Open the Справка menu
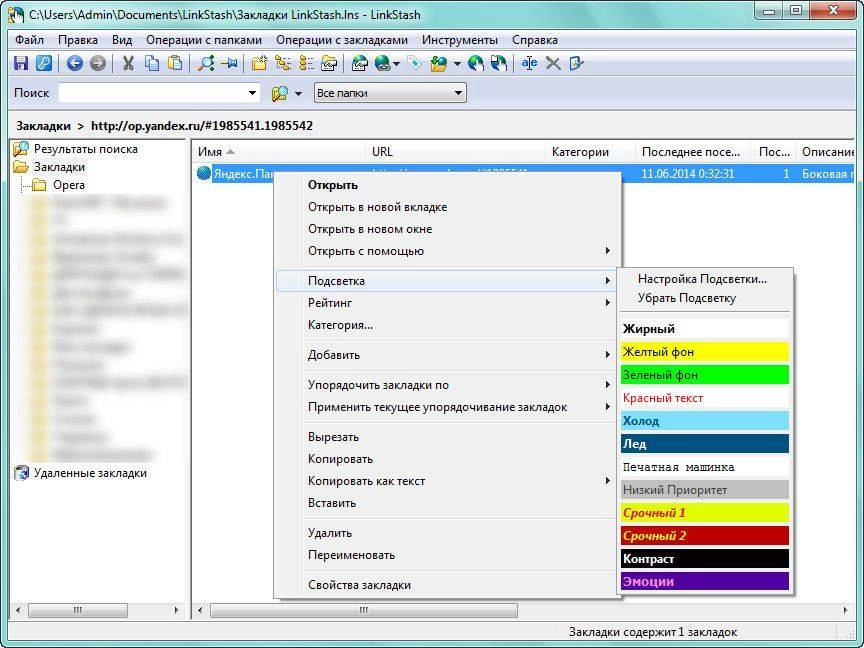This screenshot has width=864, height=648. coord(534,40)
